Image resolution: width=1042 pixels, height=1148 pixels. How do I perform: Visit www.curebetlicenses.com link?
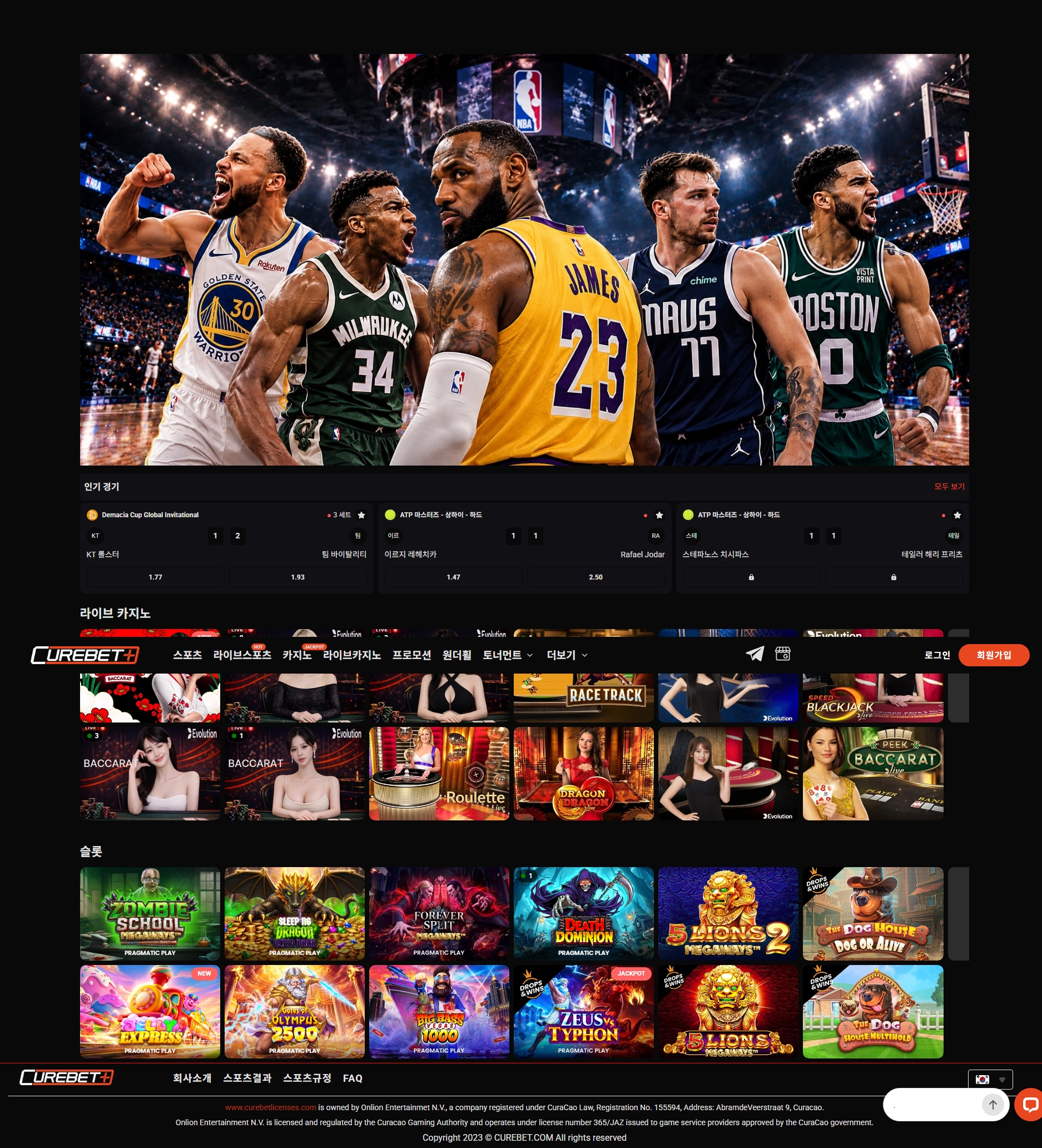point(270,1107)
